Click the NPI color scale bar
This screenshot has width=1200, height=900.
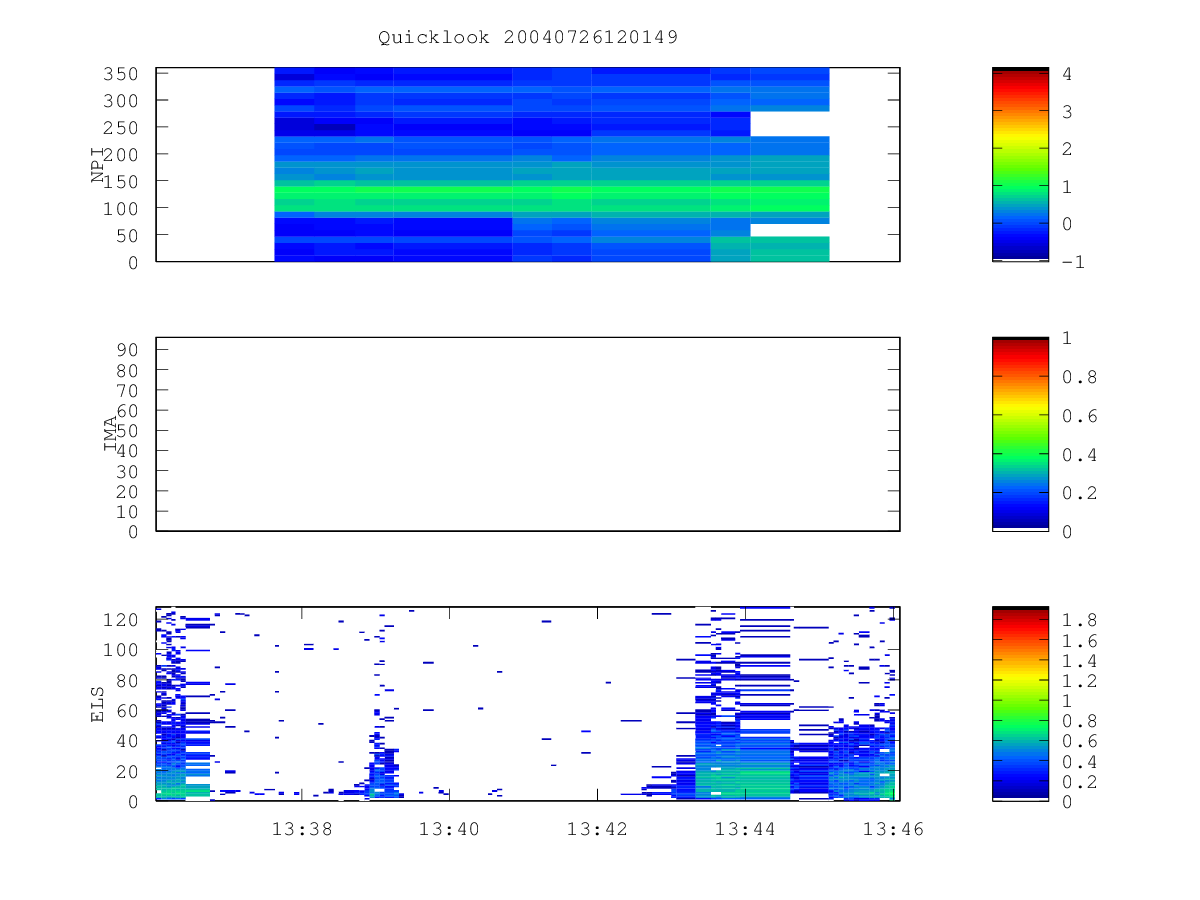(x=1020, y=165)
